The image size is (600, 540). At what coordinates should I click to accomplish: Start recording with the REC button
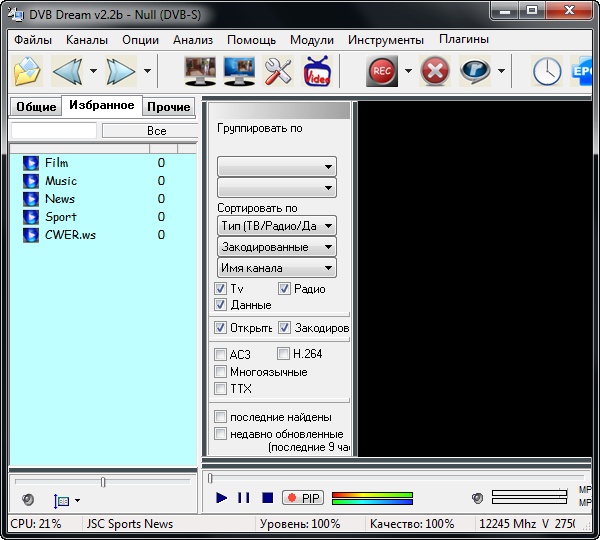[x=381, y=71]
